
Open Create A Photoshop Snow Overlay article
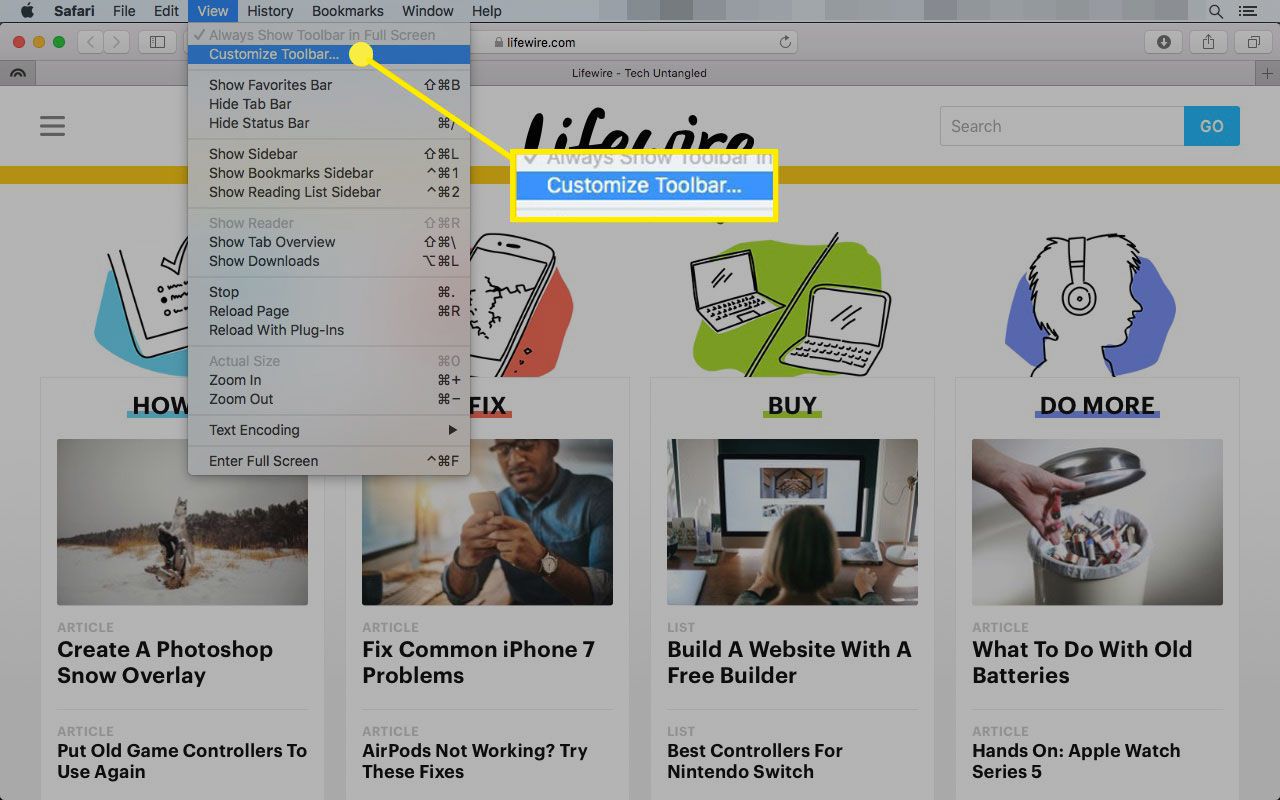pos(165,662)
